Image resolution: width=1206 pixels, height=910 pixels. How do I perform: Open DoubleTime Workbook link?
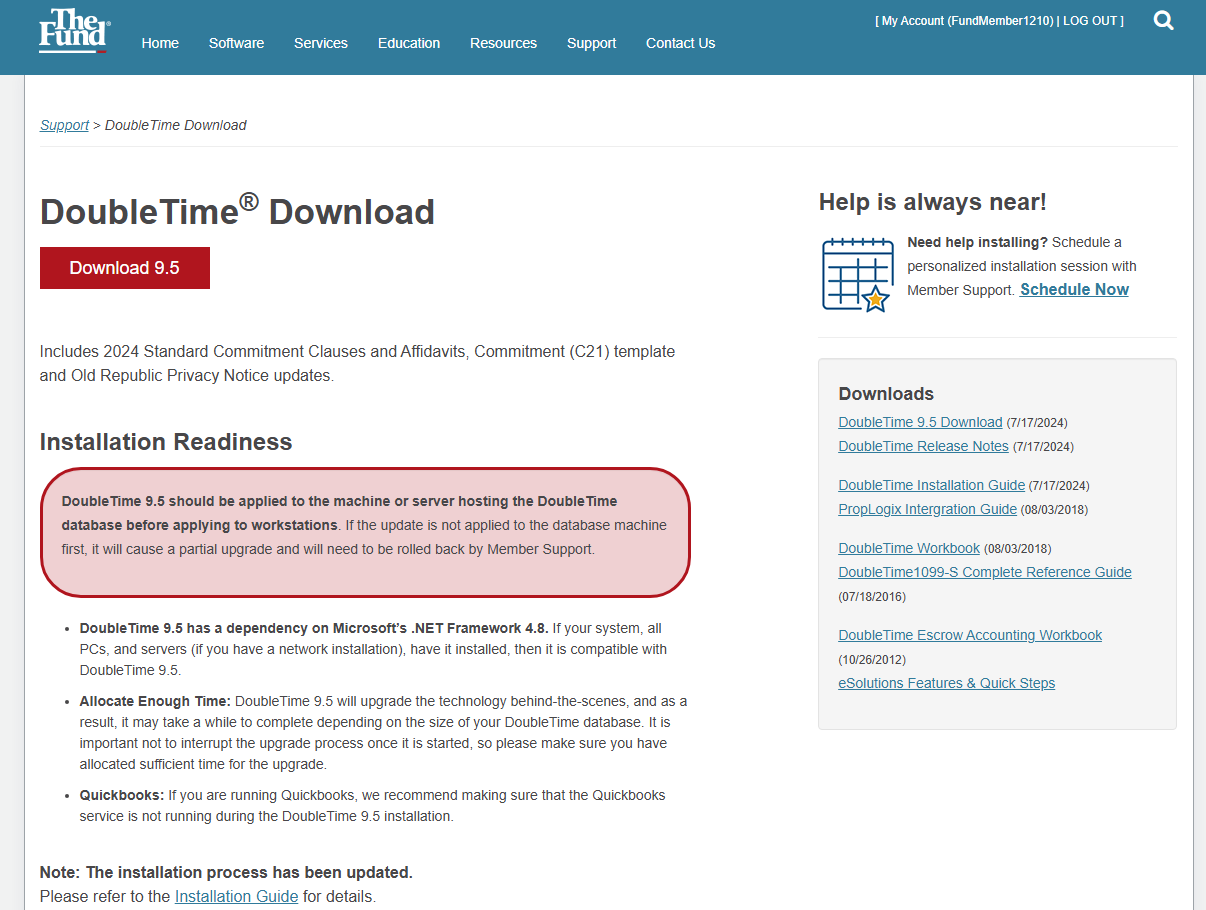(909, 548)
